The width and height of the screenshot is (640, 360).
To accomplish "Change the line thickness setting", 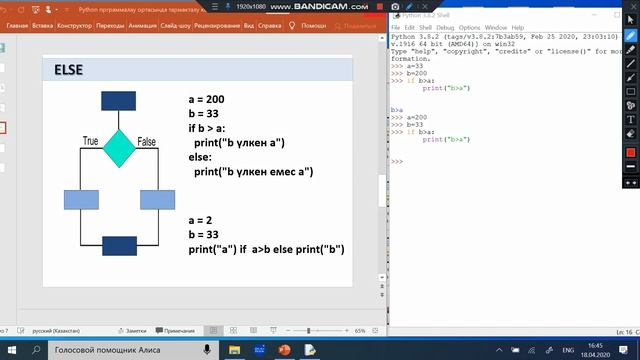I will tap(631, 167).
